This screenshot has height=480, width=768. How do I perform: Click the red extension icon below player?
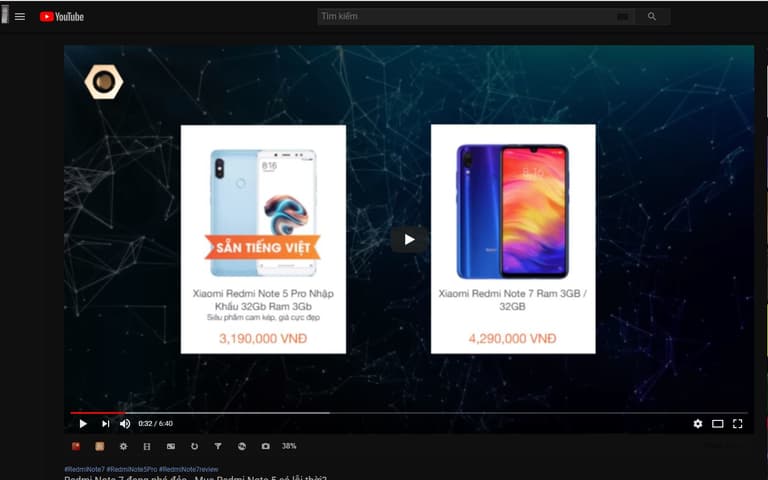[76, 446]
